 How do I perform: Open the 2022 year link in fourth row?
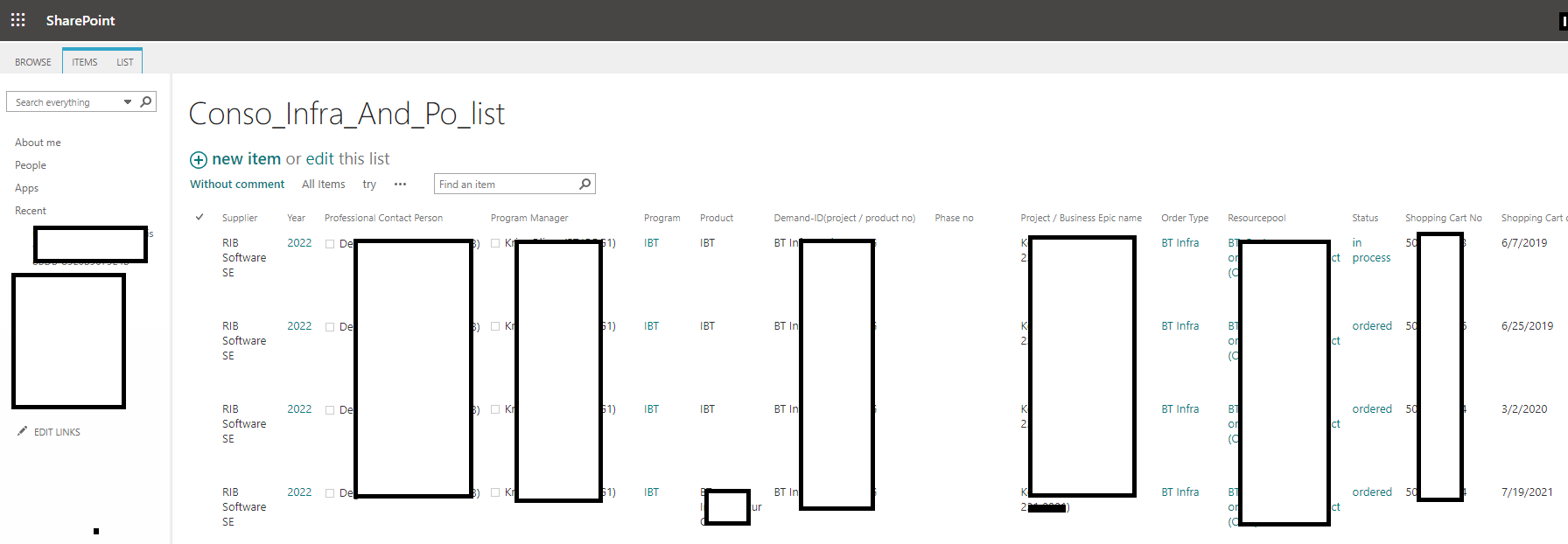pyautogui.click(x=299, y=492)
